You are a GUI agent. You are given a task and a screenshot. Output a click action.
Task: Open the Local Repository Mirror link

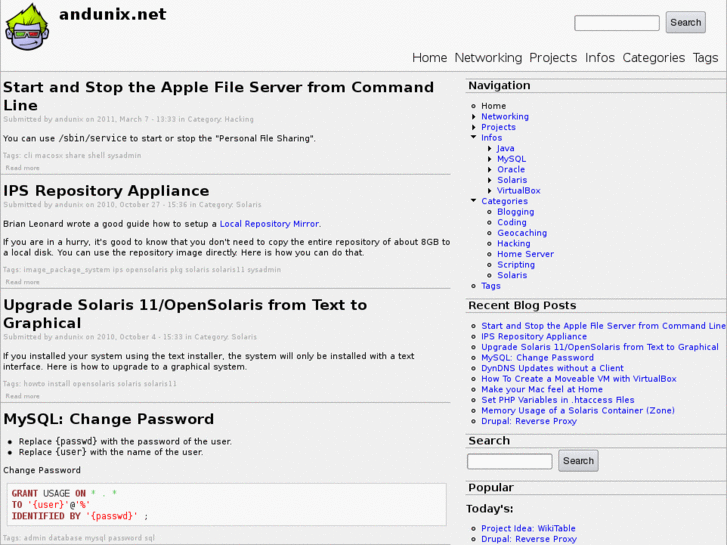pyautogui.click(x=269, y=224)
